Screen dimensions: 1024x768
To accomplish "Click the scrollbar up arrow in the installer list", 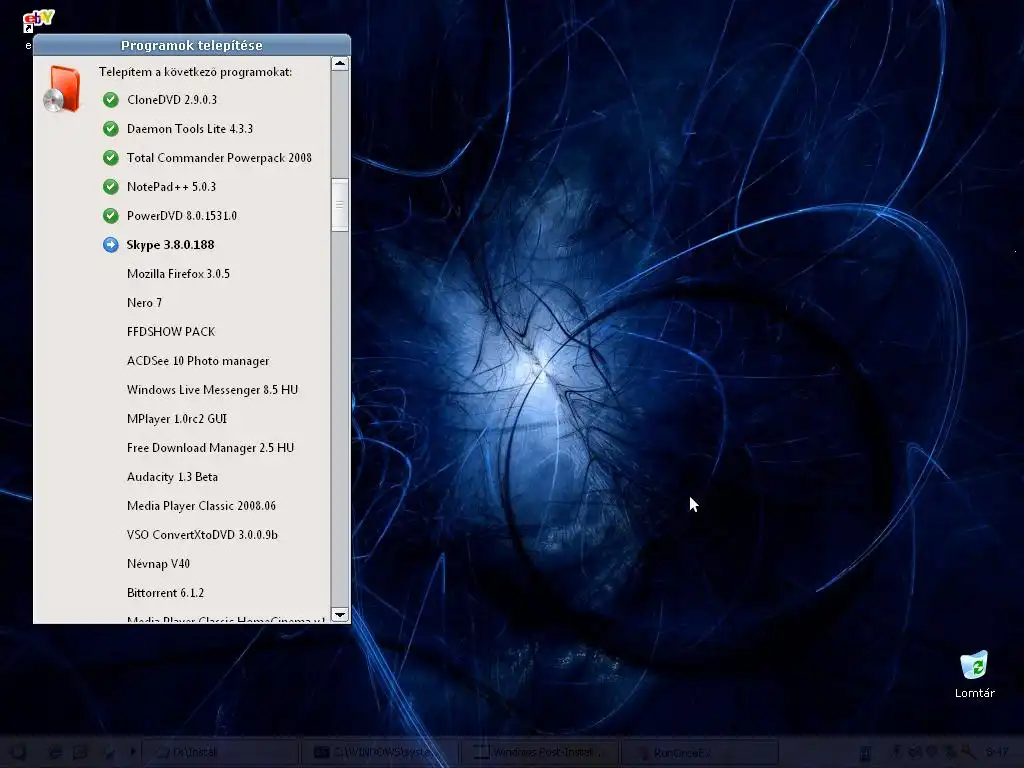I will 340,64.
